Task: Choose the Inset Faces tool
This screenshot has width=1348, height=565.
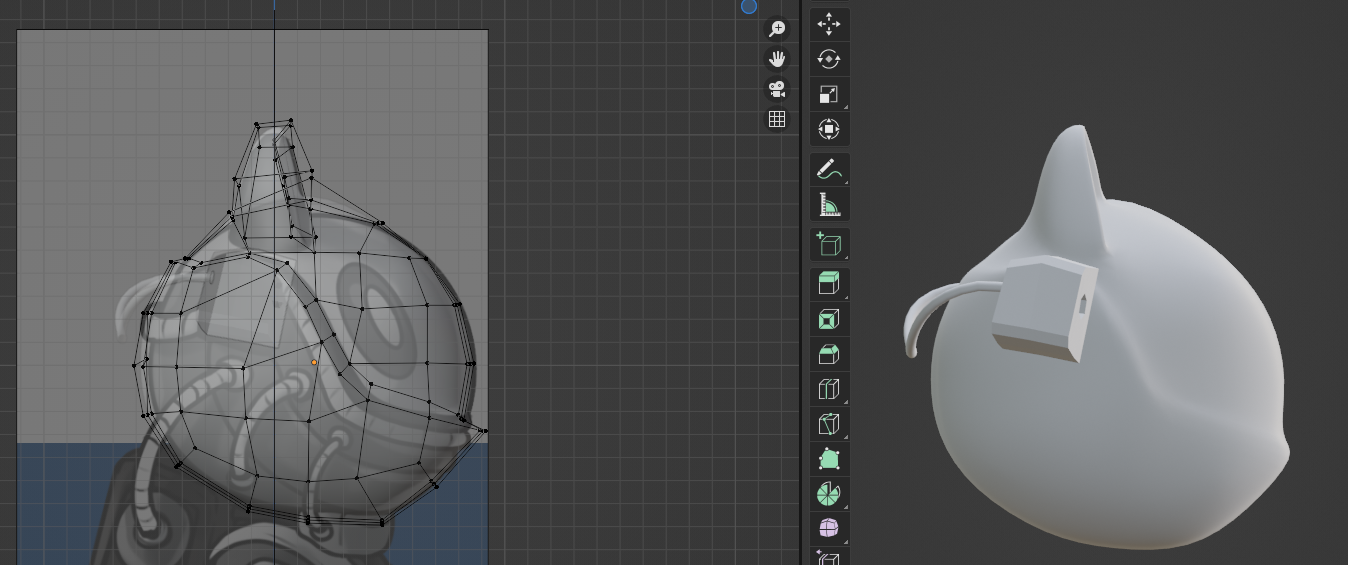Action: tap(829, 319)
